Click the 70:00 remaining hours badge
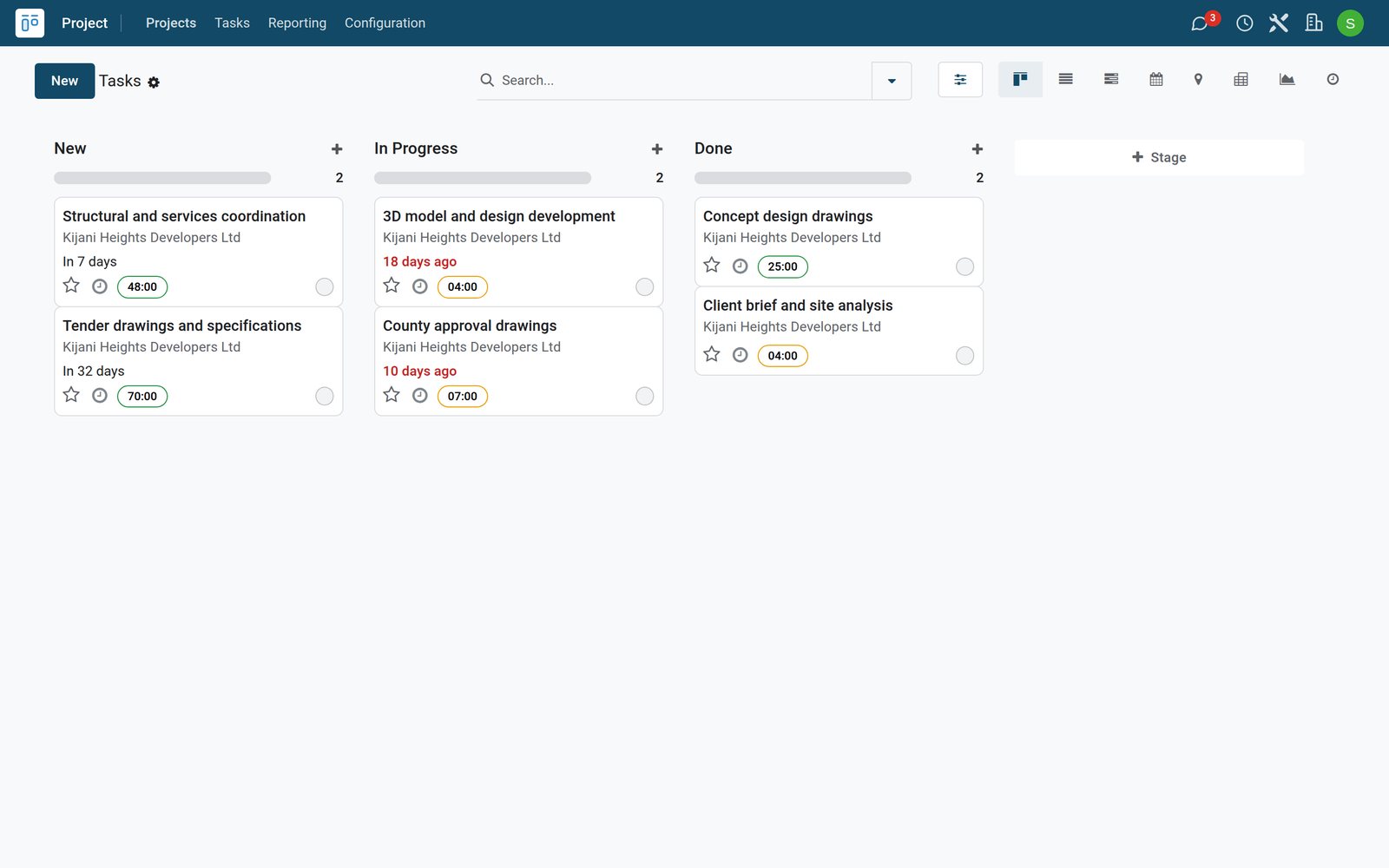The height and width of the screenshot is (868, 1389). (142, 397)
